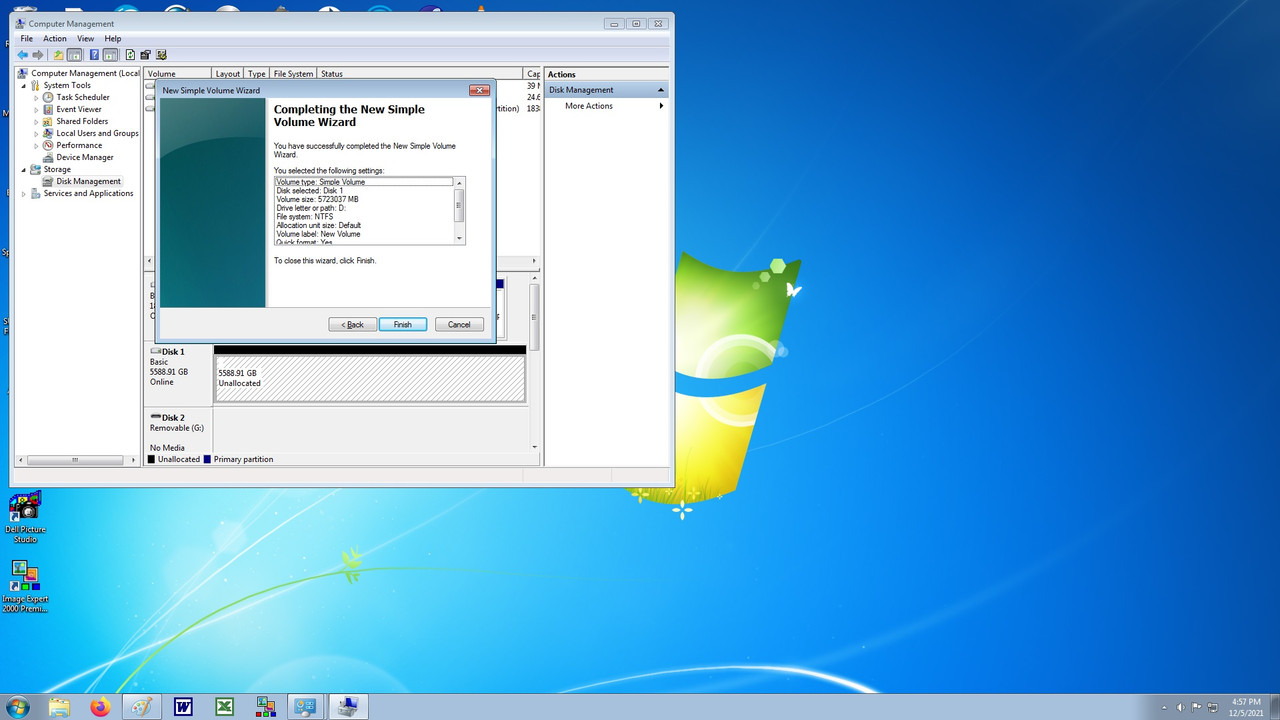Open Microsoft Word from the taskbar

(x=183, y=707)
